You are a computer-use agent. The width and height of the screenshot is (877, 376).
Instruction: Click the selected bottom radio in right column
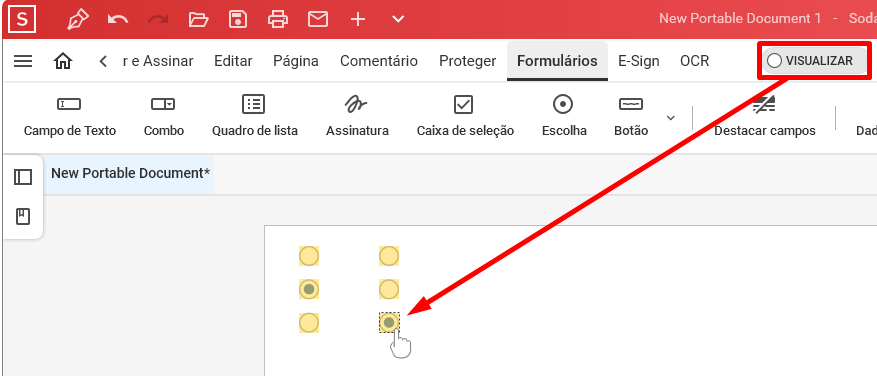tap(389, 323)
